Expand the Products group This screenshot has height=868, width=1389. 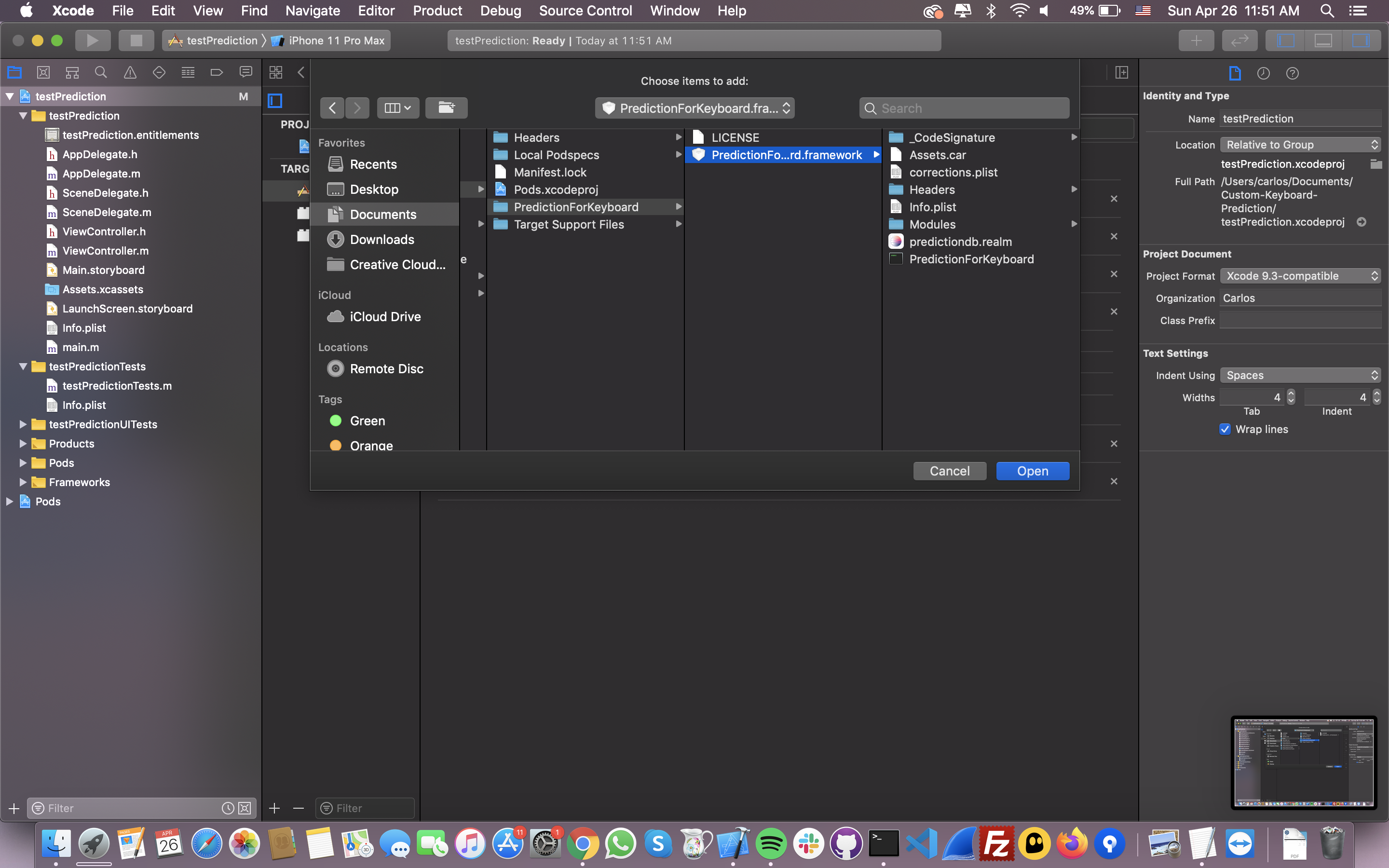pyautogui.click(x=23, y=444)
